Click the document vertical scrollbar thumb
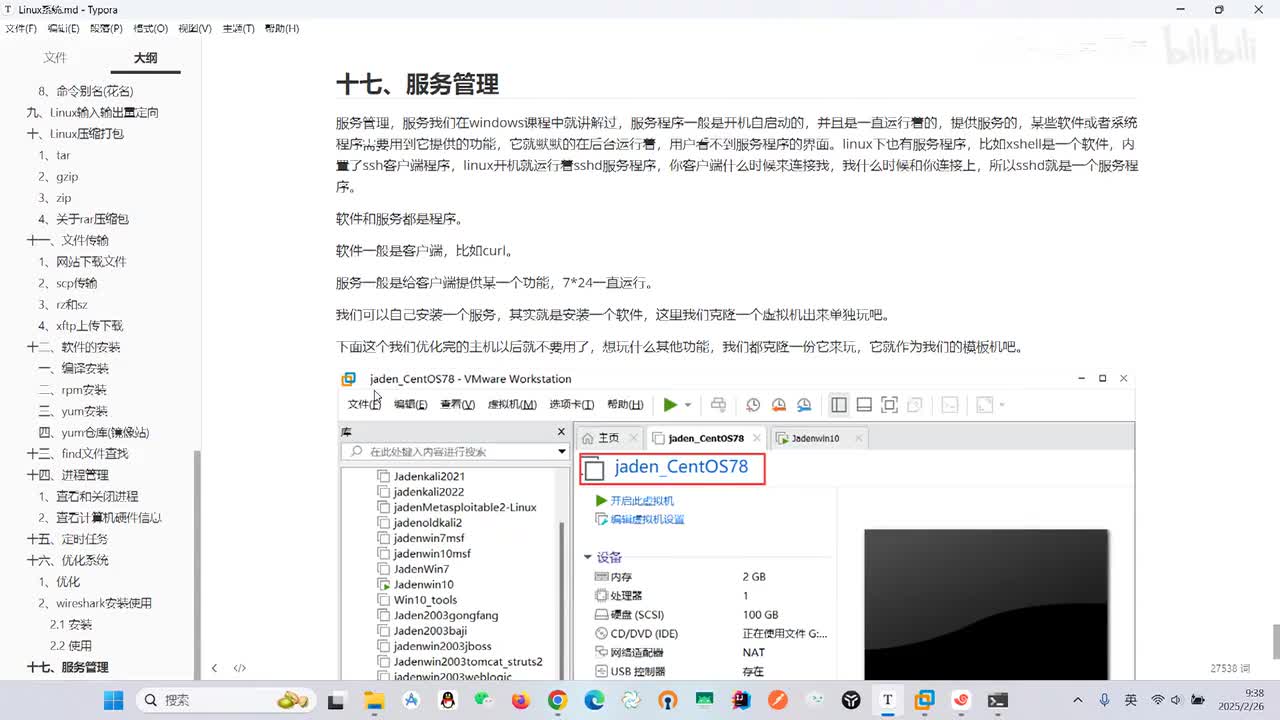 pyautogui.click(x=1275, y=641)
